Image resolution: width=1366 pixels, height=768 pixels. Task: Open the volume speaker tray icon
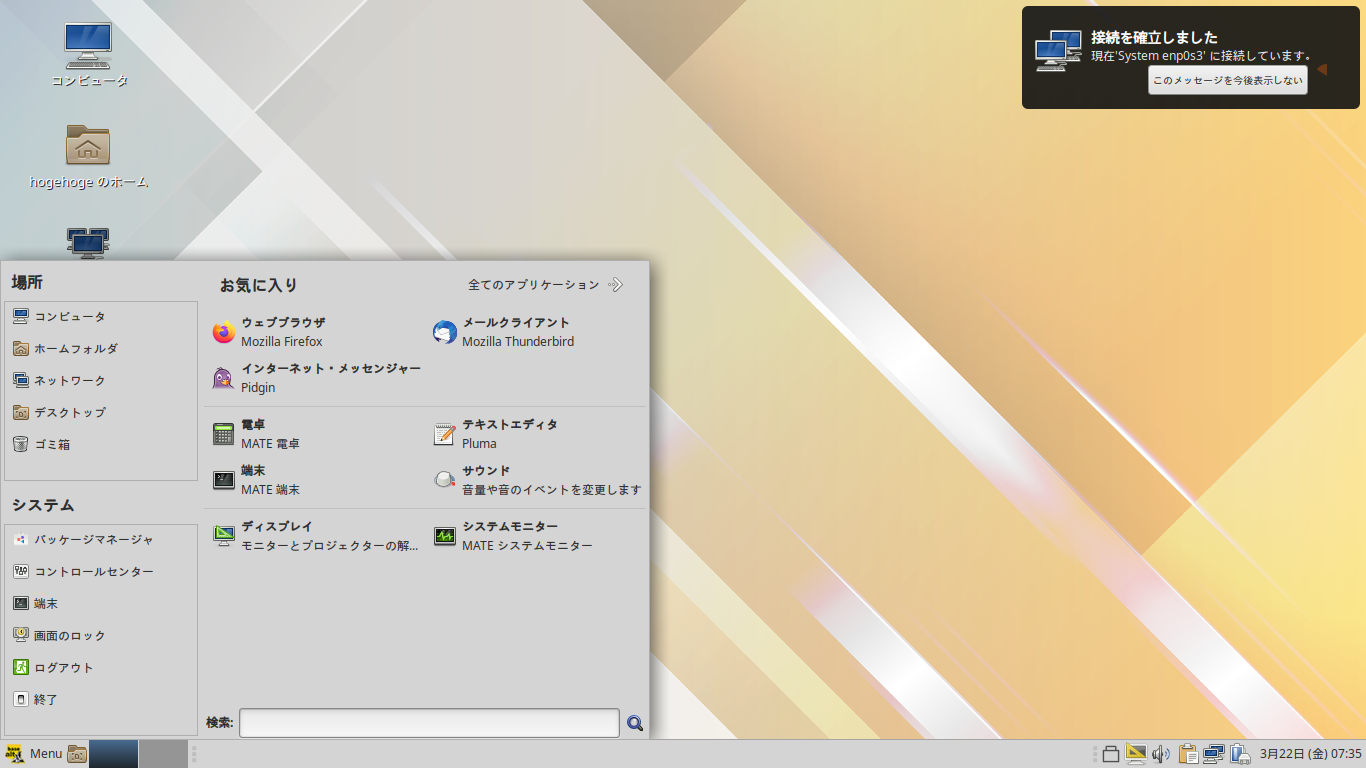[1161, 754]
